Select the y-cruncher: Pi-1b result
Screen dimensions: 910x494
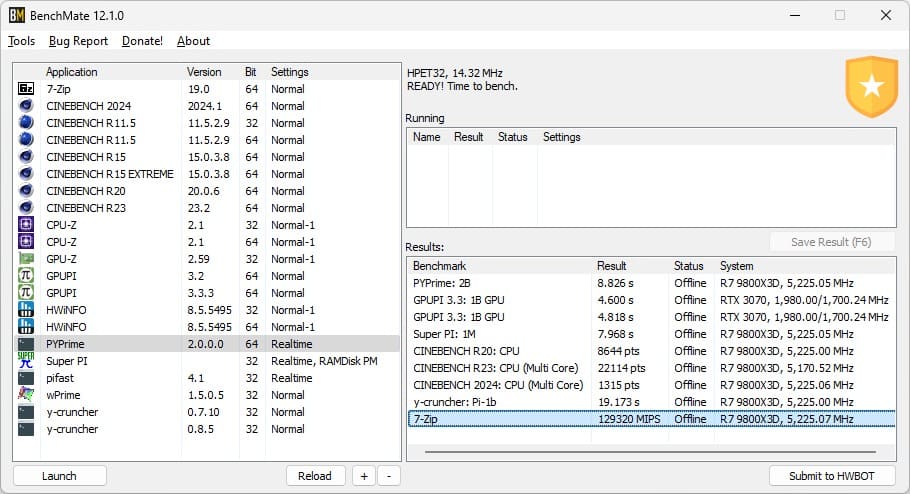click(651, 402)
